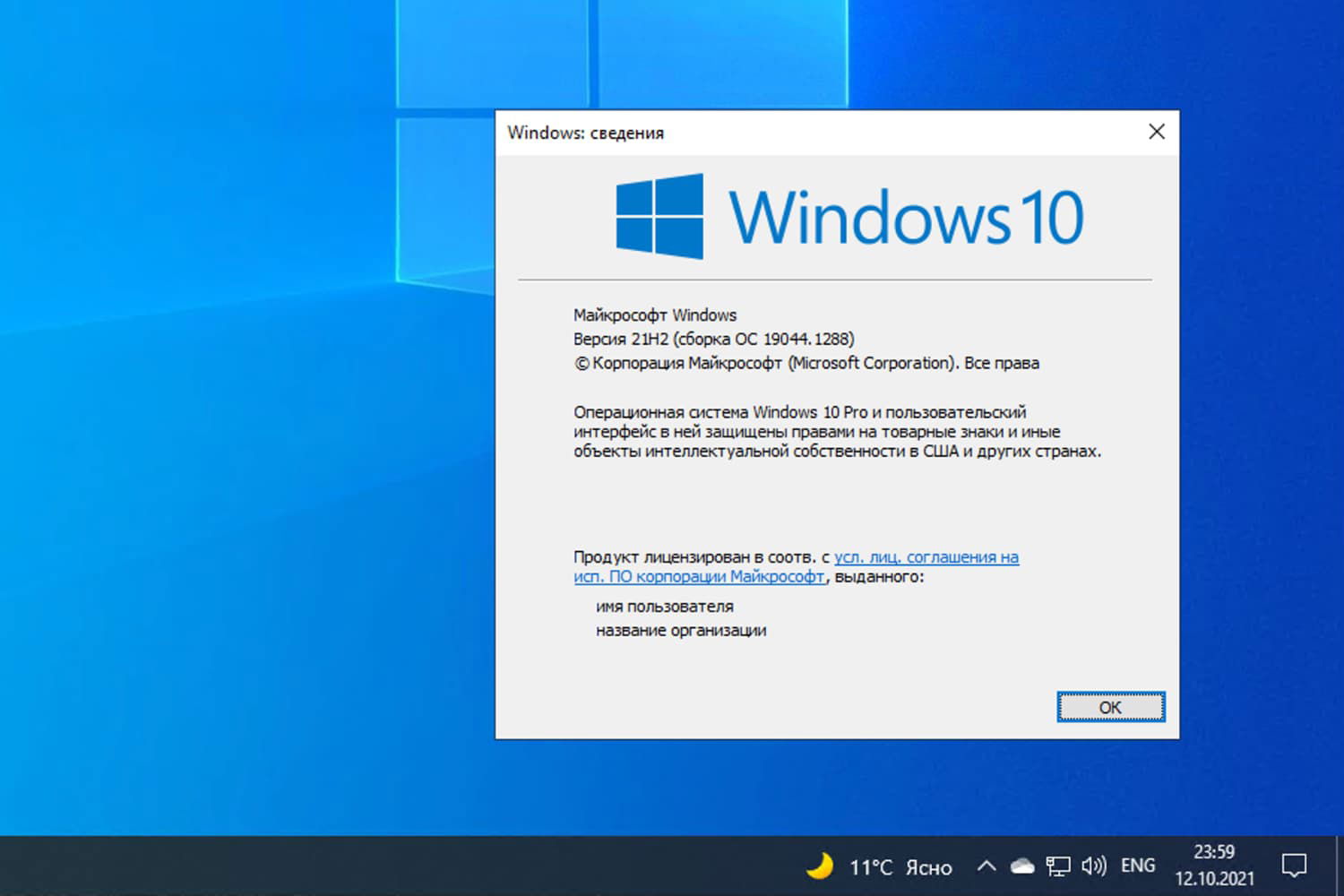Close the 'Windows: сведения' dialog

pos(1156,132)
